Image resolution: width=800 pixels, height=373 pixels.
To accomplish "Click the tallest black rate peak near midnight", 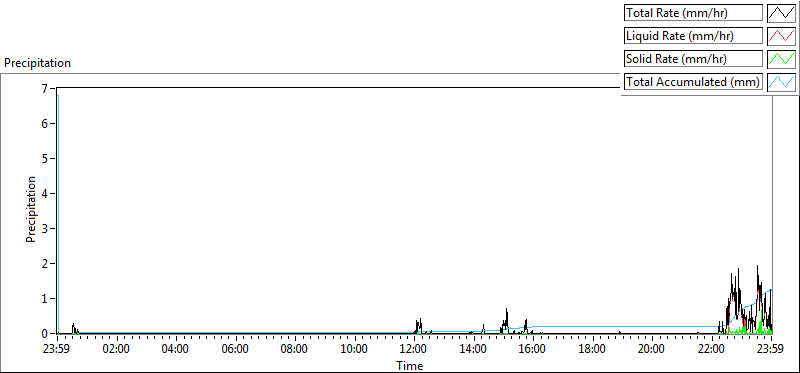I will pyautogui.click(x=757, y=267).
